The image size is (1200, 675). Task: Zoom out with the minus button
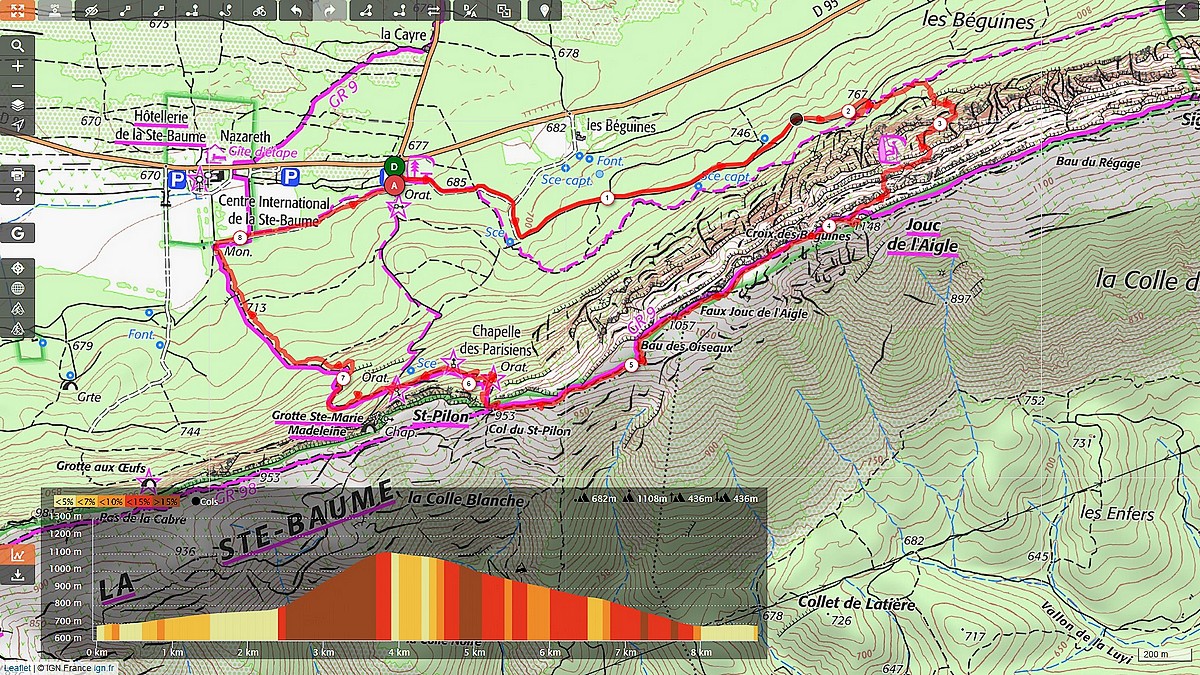(18, 86)
